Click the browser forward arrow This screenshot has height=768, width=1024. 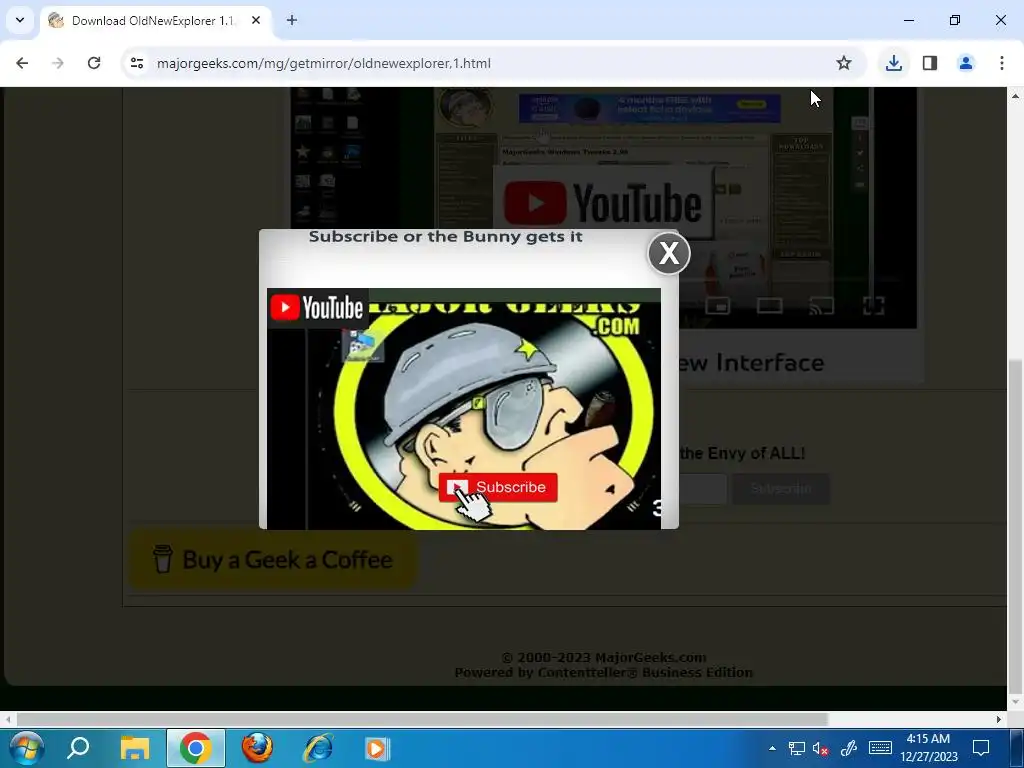pyautogui.click(x=58, y=63)
